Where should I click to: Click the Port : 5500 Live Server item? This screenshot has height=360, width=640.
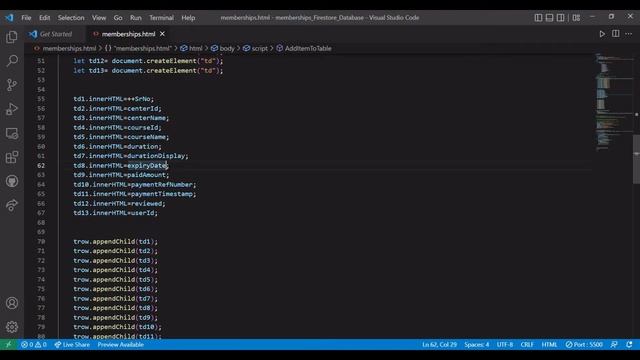click(584, 345)
